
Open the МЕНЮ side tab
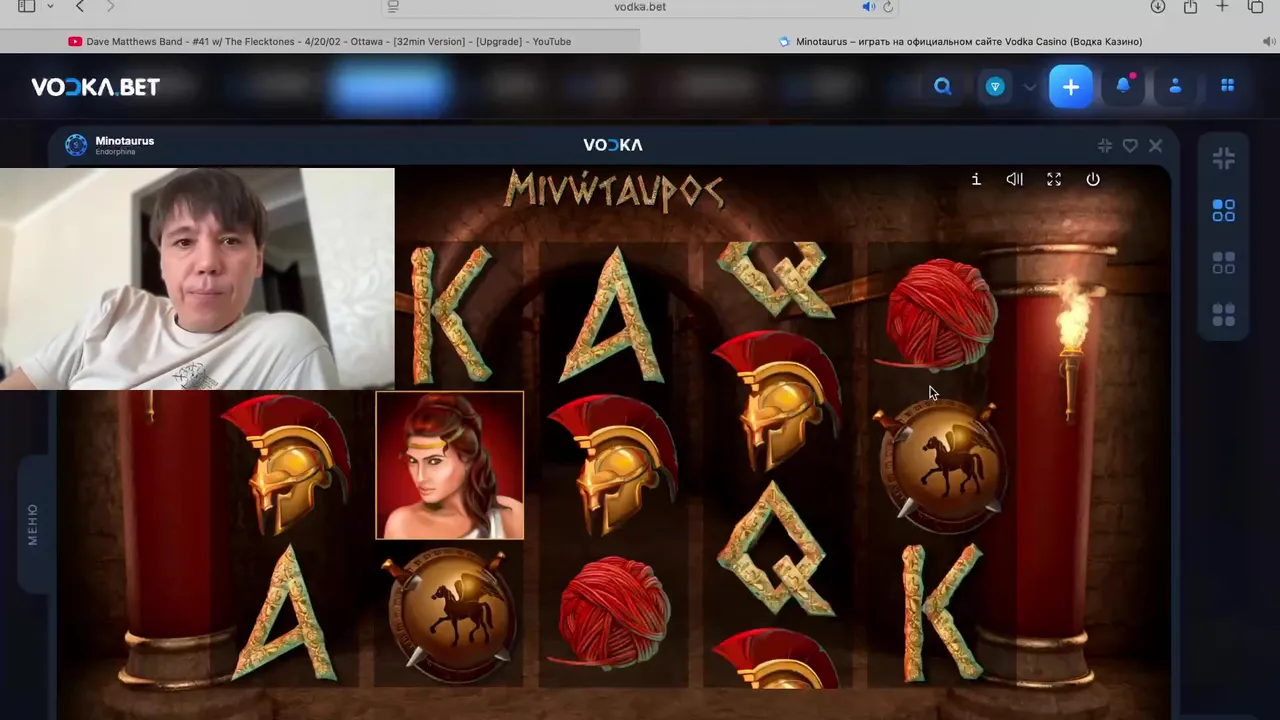(32, 524)
